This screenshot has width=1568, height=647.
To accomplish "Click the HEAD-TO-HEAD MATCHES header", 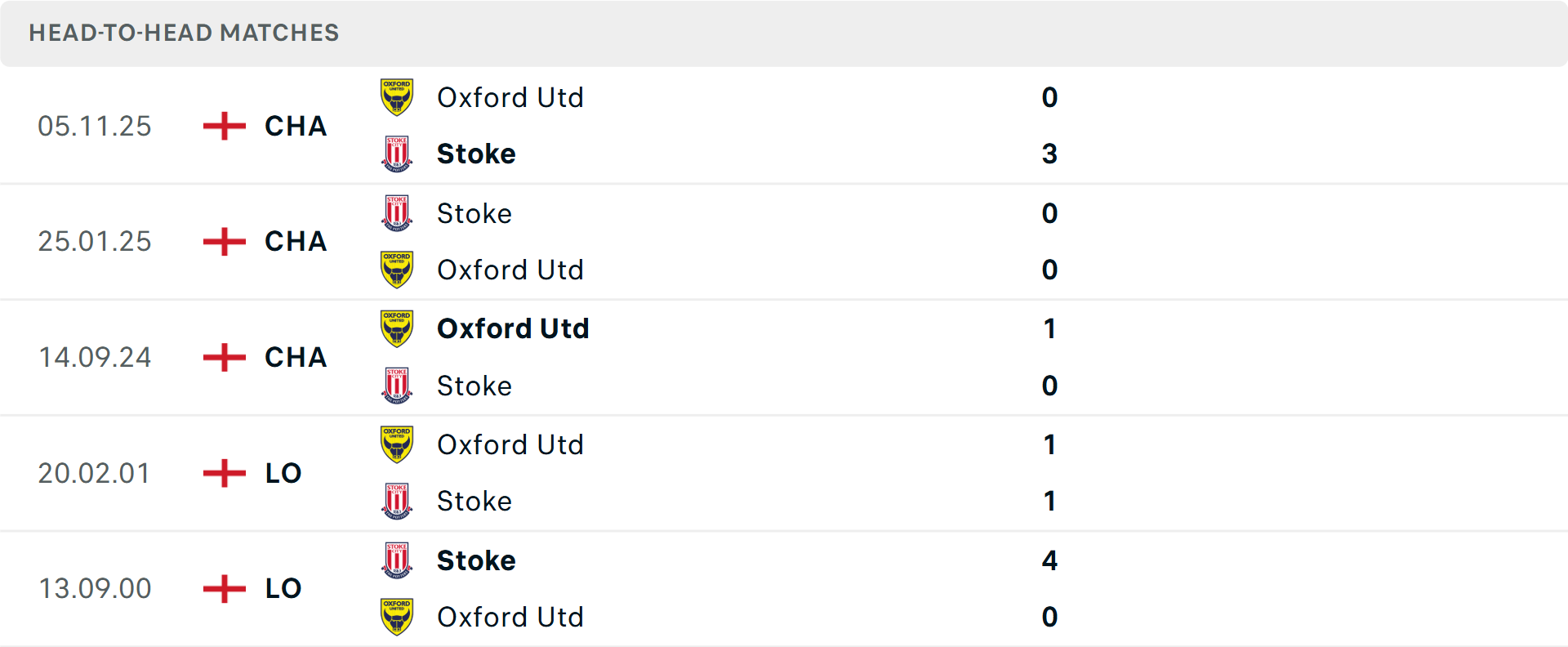I will (x=183, y=33).
